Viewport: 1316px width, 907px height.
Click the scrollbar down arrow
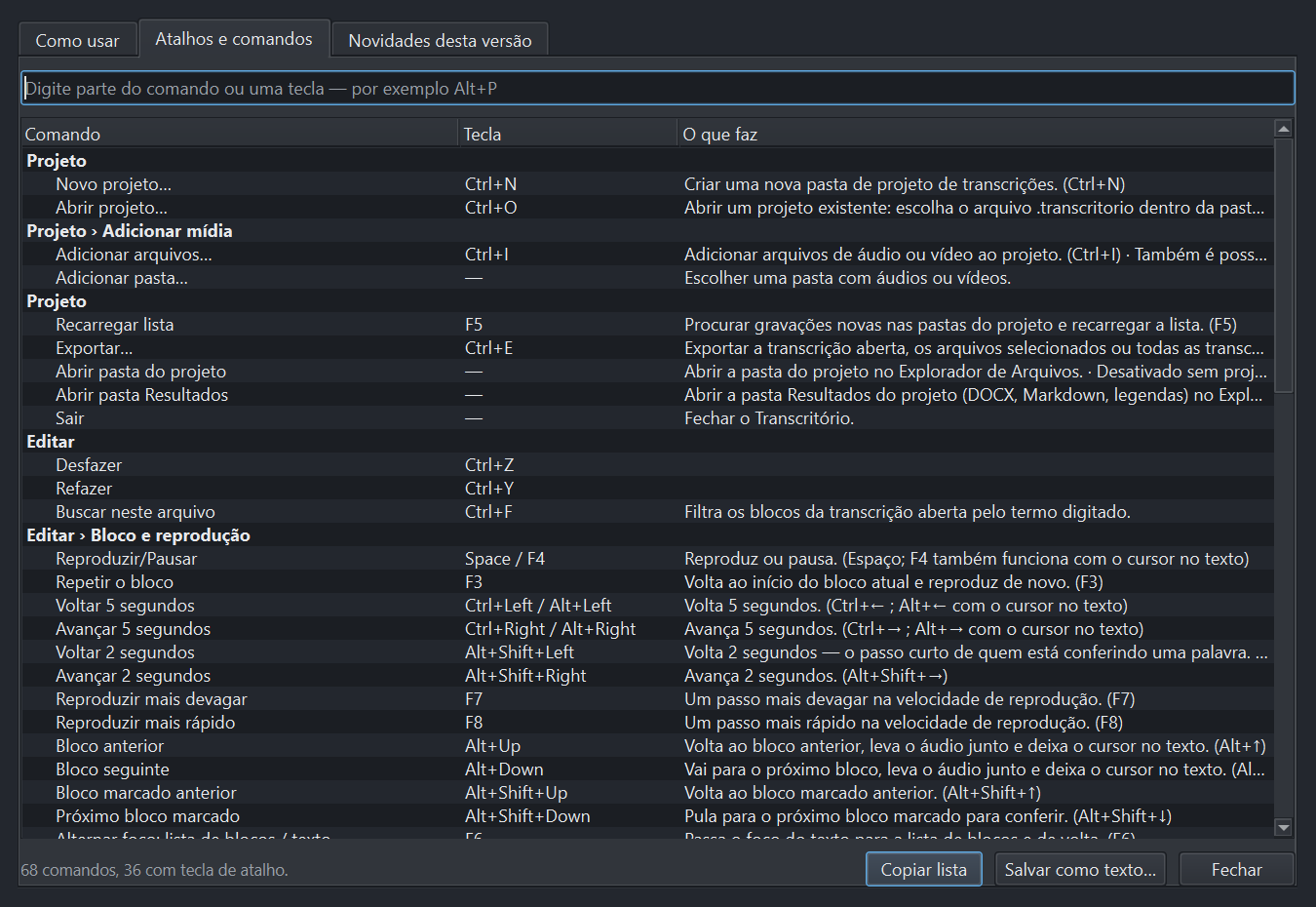[x=1284, y=827]
